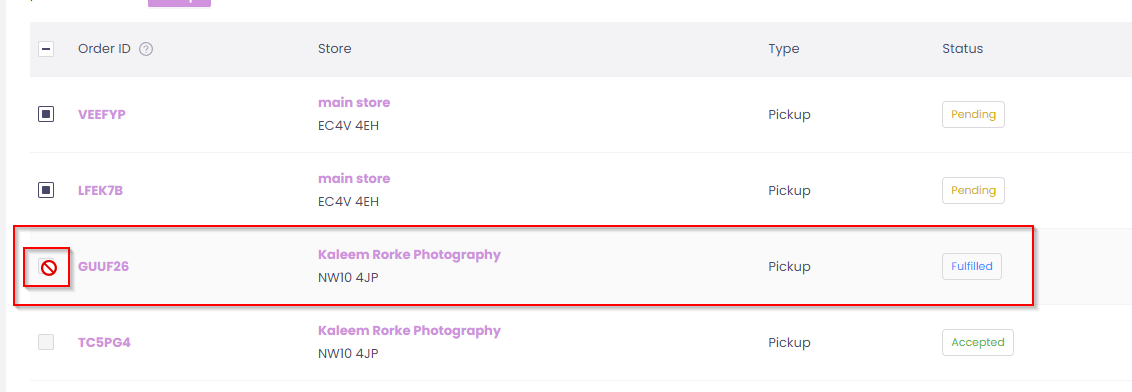Click the Fulfilled status badge

pyautogui.click(x=972, y=266)
